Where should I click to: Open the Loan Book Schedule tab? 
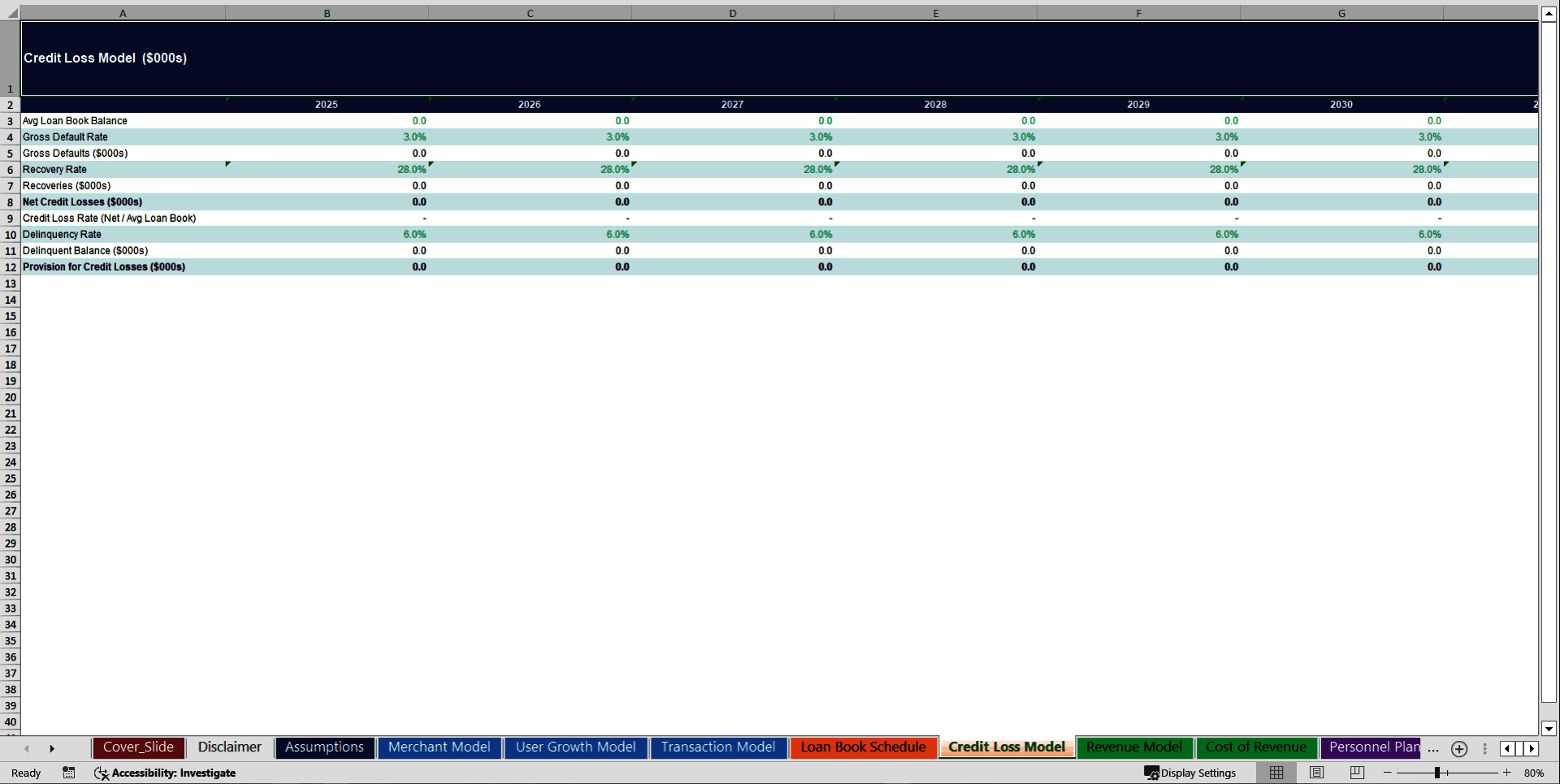(x=863, y=747)
